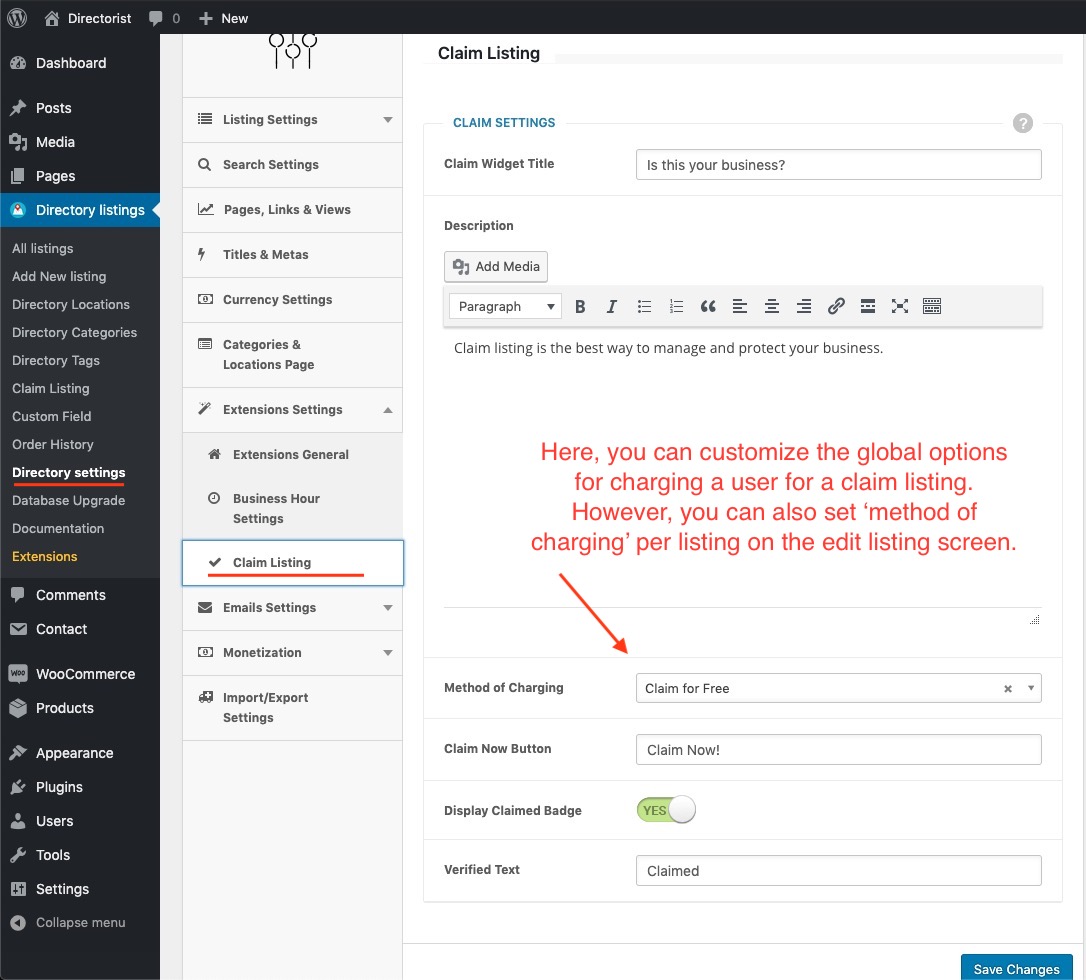Open the Paragraph format dropdown

[506, 306]
